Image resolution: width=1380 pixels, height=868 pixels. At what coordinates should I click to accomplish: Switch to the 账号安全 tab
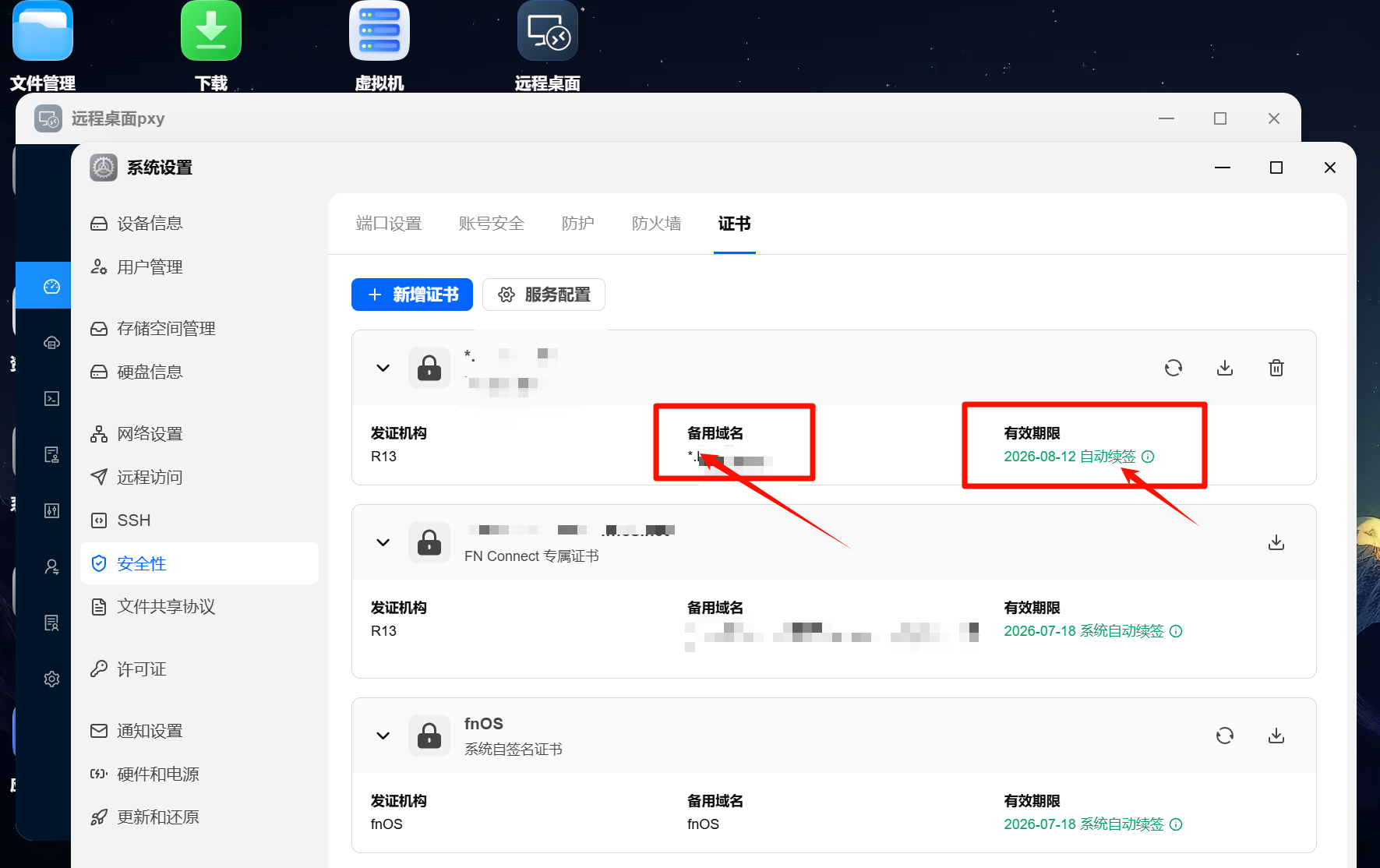coord(492,224)
